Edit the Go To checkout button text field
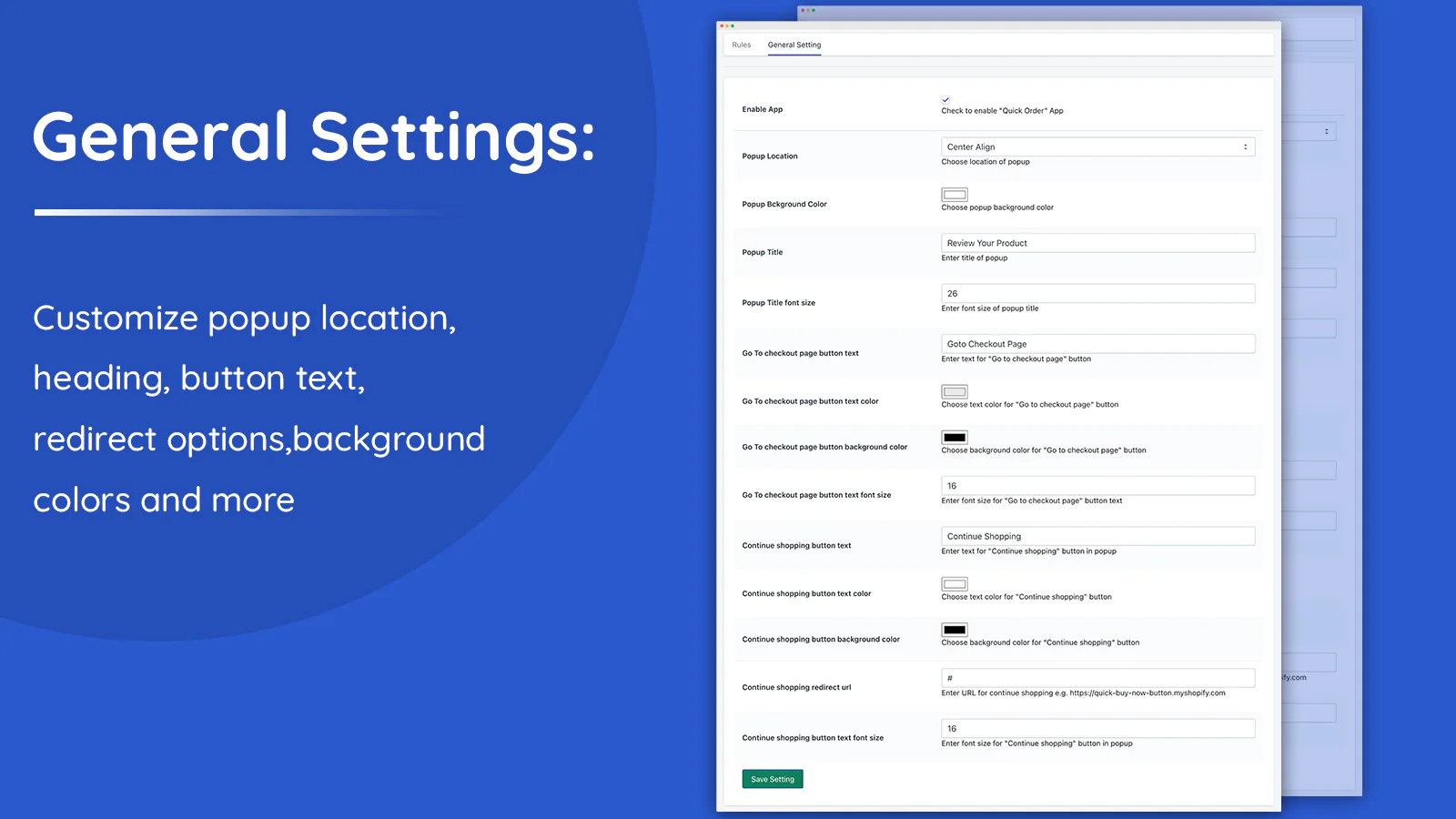This screenshot has height=819, width=1456. pos(1097,344)
